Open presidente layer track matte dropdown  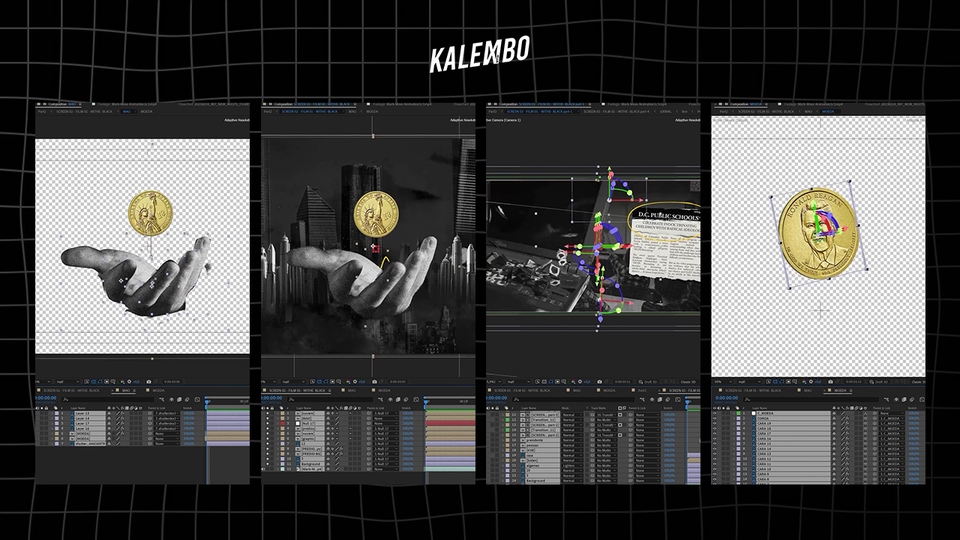point(606,440)
